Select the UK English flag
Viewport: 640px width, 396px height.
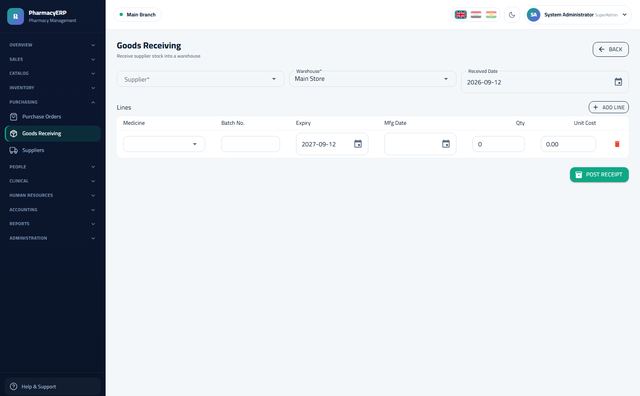point(460,15)
